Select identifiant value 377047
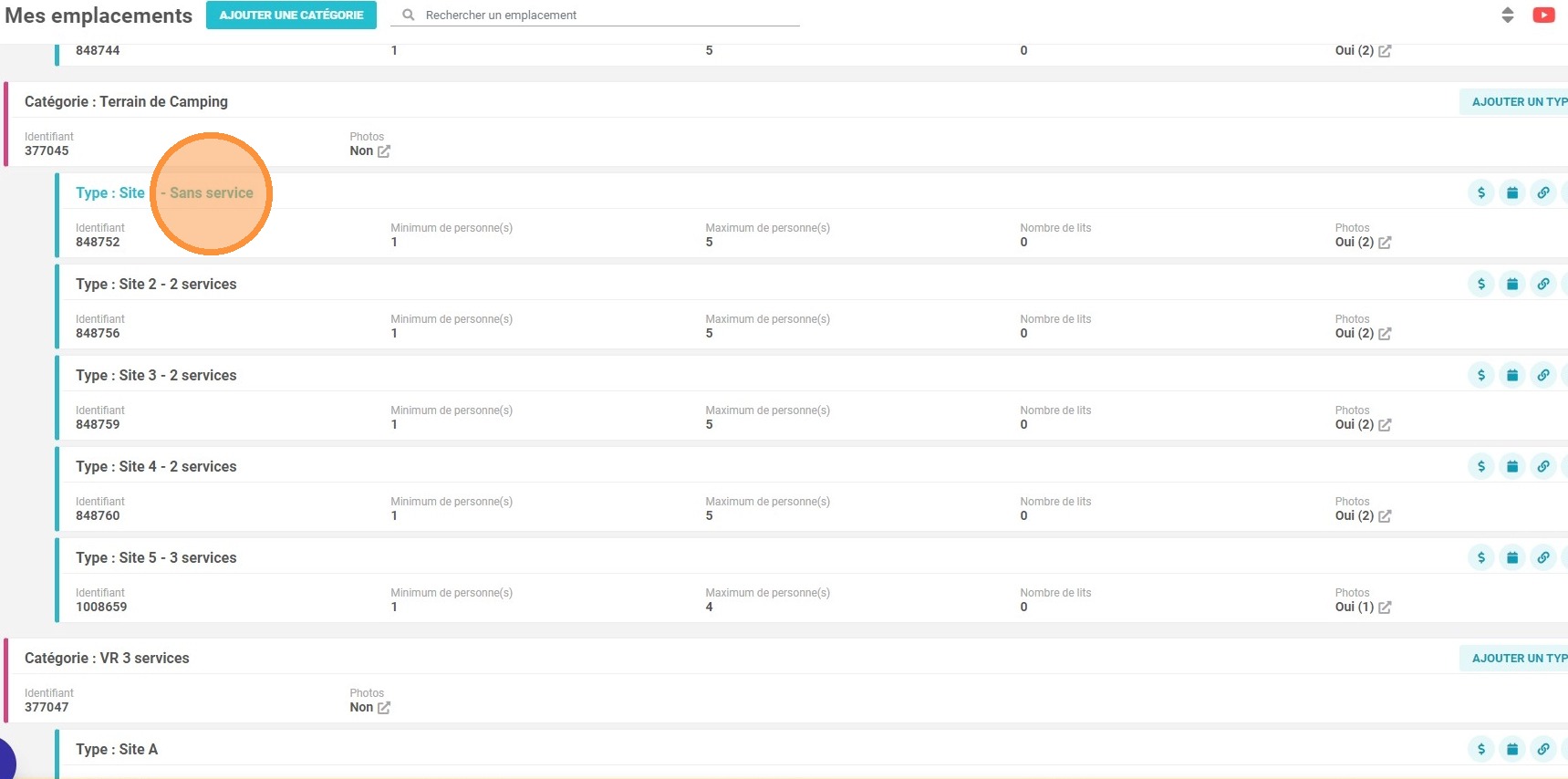The image size is (1568, 779). click(47, 707)
